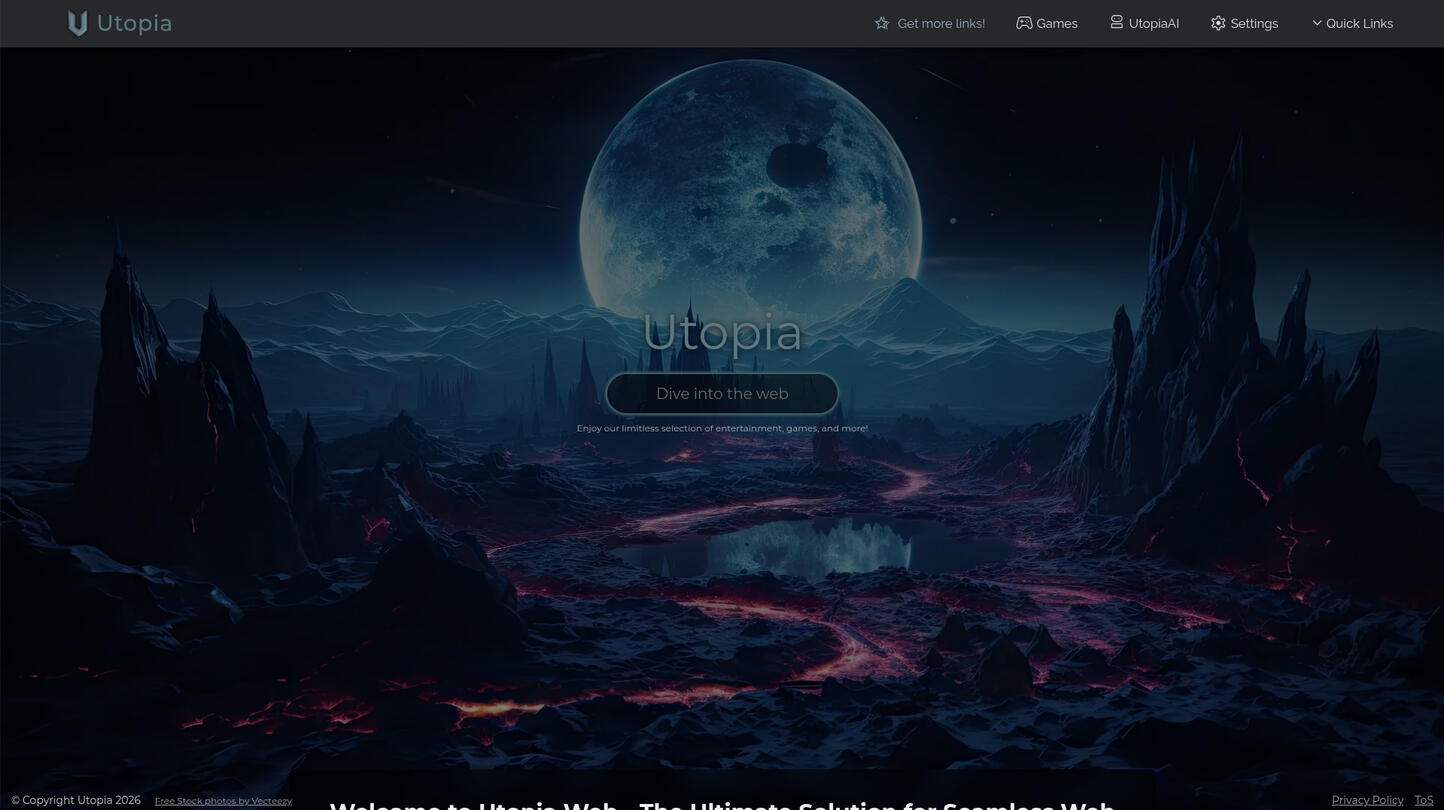Viewport: 1444px width, 810px height.
Task: Click the Settings gear icon
Action: tap(1218, 23)
